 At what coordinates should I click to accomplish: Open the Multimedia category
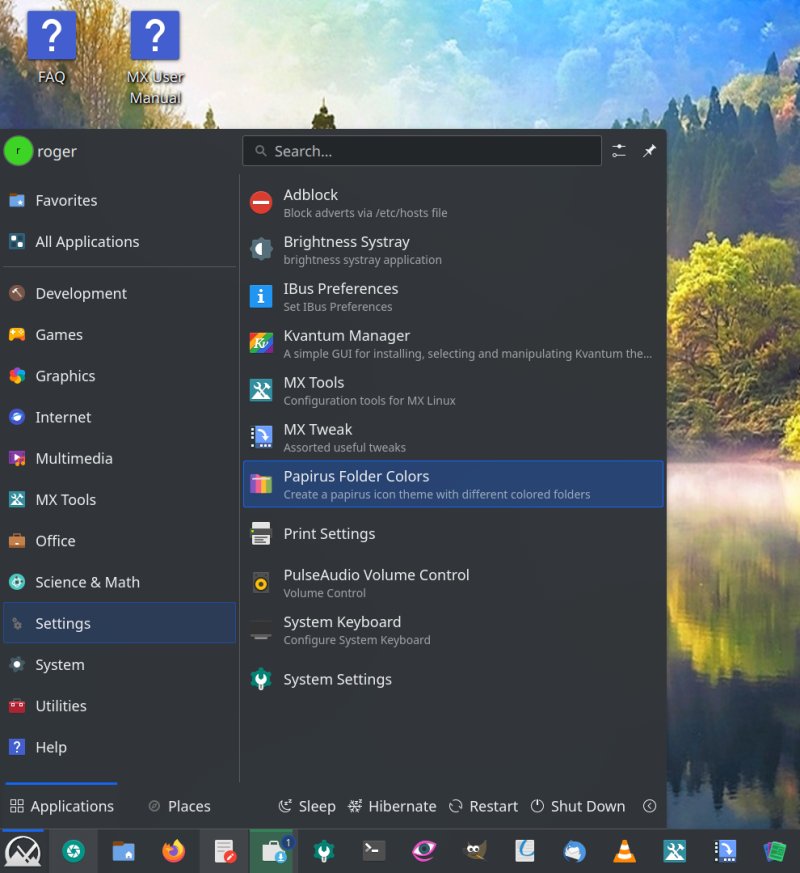click(73, 458)
